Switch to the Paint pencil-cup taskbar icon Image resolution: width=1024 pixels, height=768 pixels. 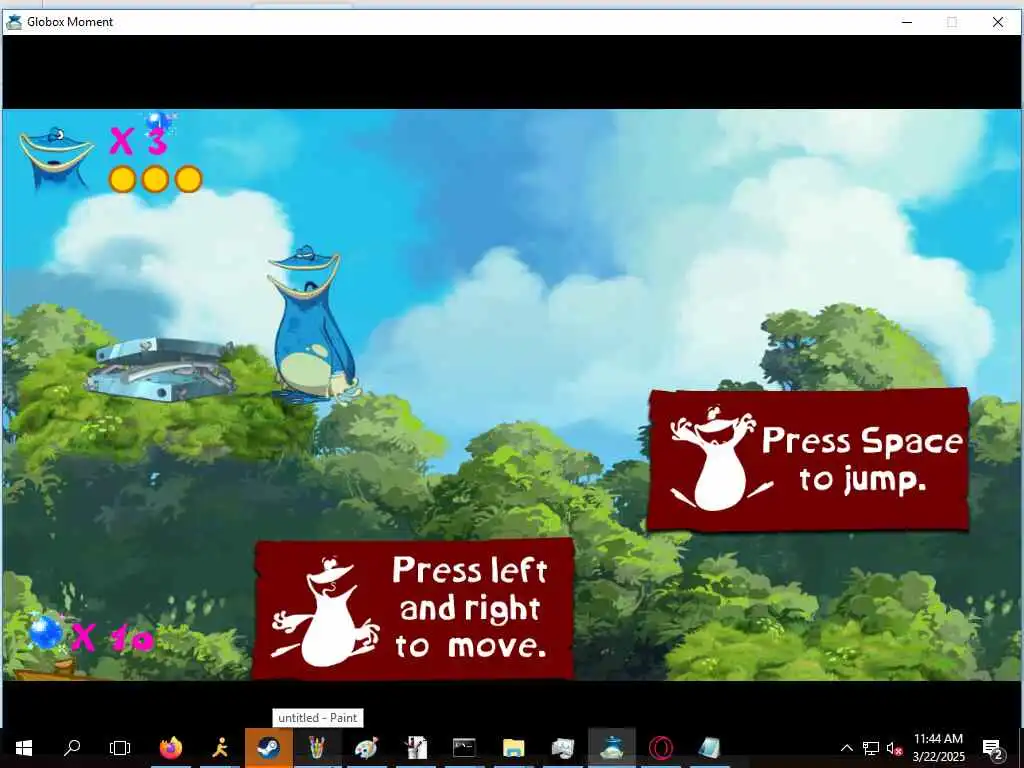point(317,748)
